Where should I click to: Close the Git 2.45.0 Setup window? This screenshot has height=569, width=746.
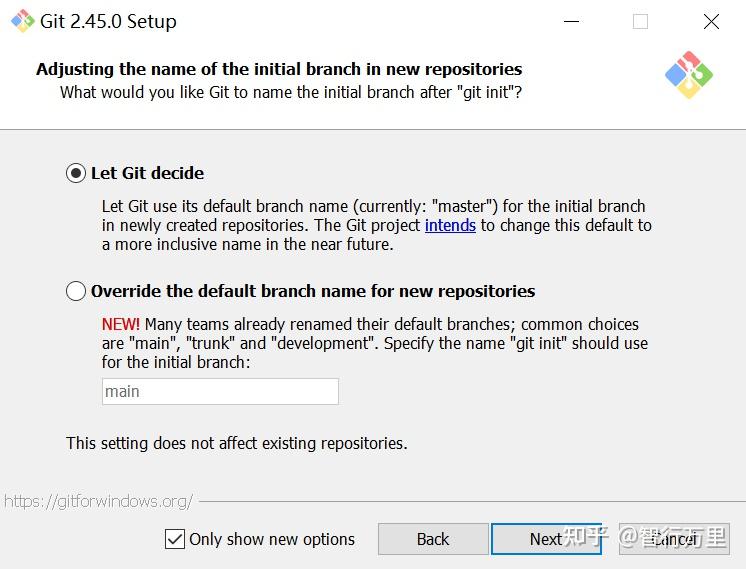point(711,22)
